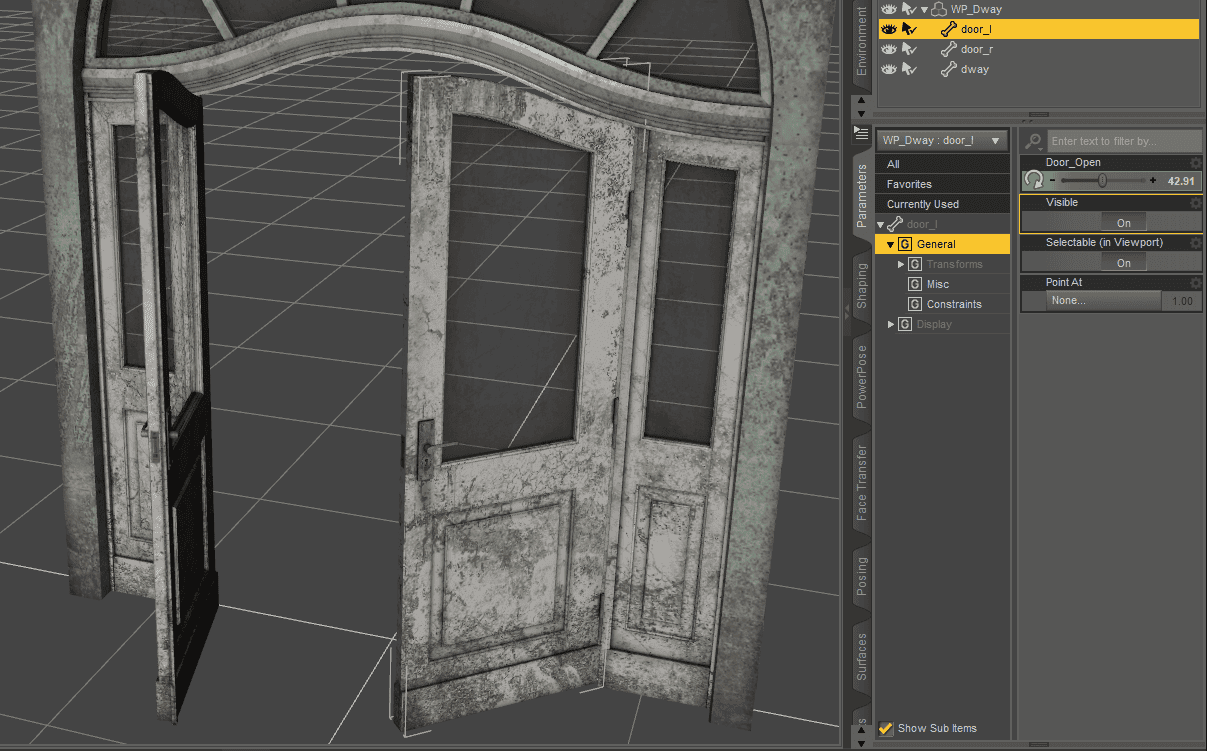Viewport: 1207px width, 751px height.
Task: Click the WP_Dway group node icon
Action: [x=937, y=9]
